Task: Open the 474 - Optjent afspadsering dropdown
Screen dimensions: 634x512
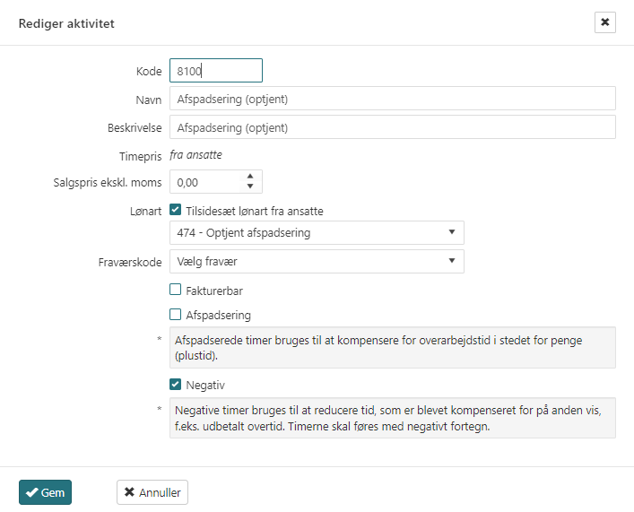Action: click(x=316, y=233)
